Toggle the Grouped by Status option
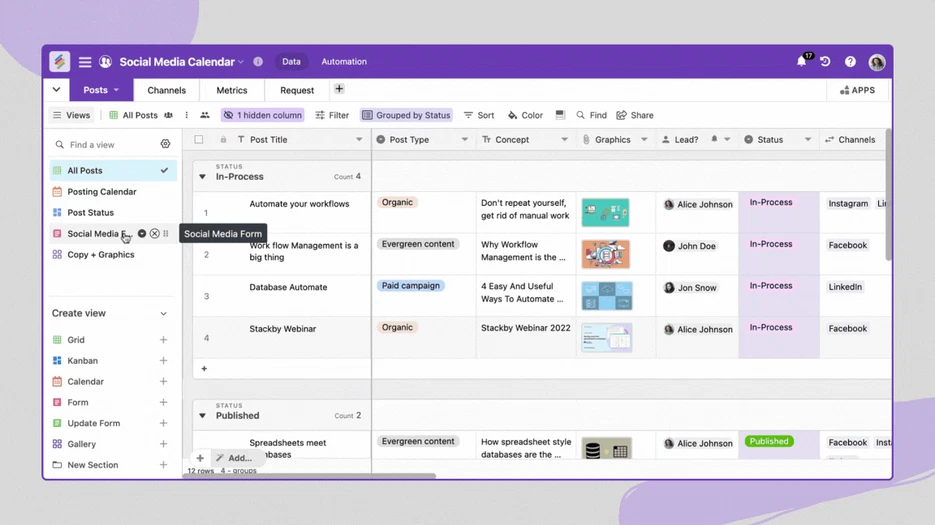 click(x=406, y=115)
